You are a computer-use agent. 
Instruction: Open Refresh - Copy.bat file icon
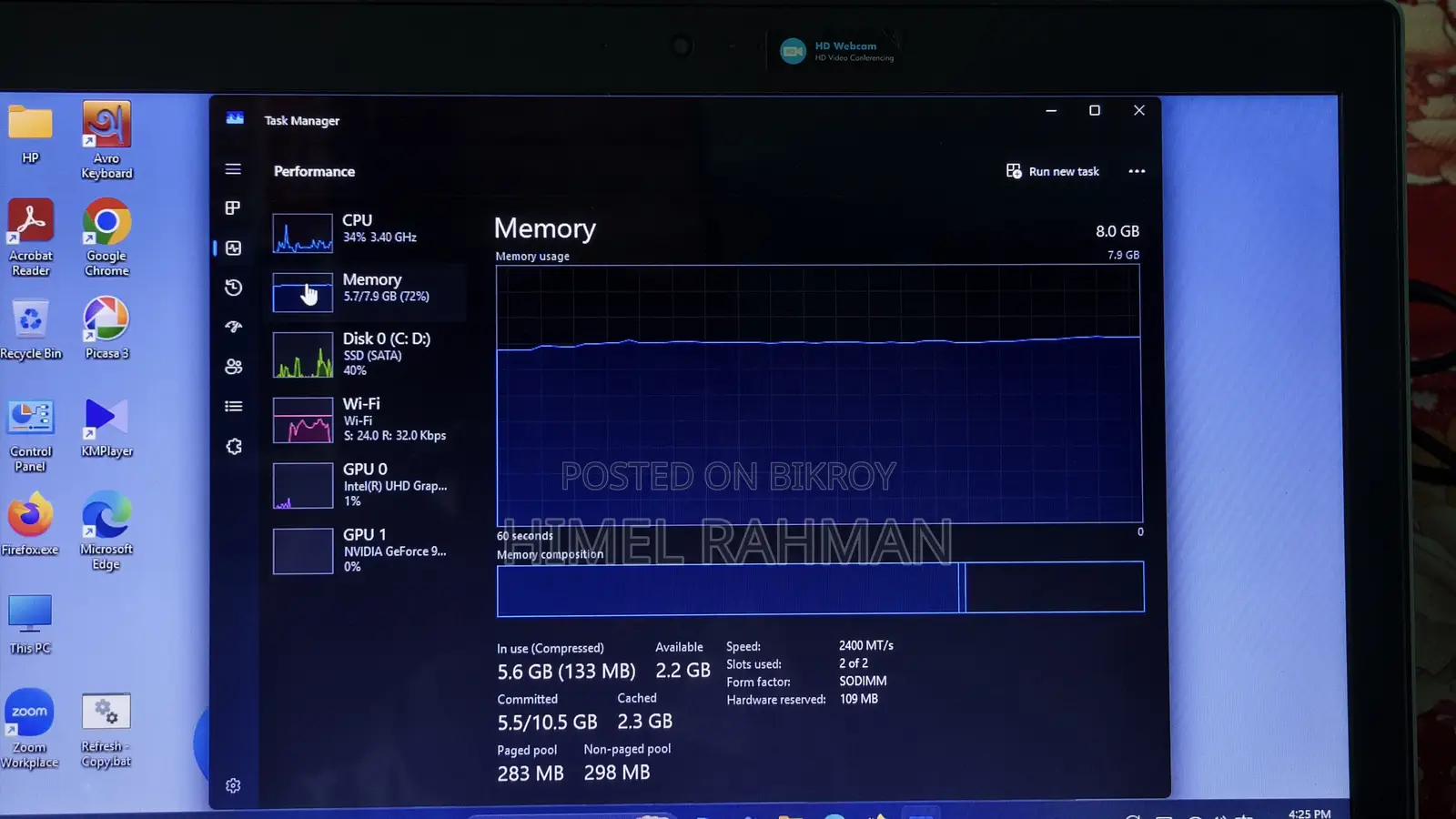click(x=106, y=730)
